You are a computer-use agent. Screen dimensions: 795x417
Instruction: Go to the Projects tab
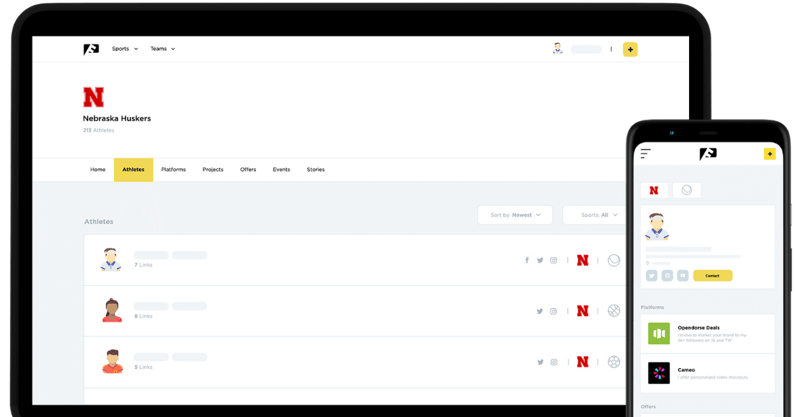pyautogui.click(x=213, y=169)
